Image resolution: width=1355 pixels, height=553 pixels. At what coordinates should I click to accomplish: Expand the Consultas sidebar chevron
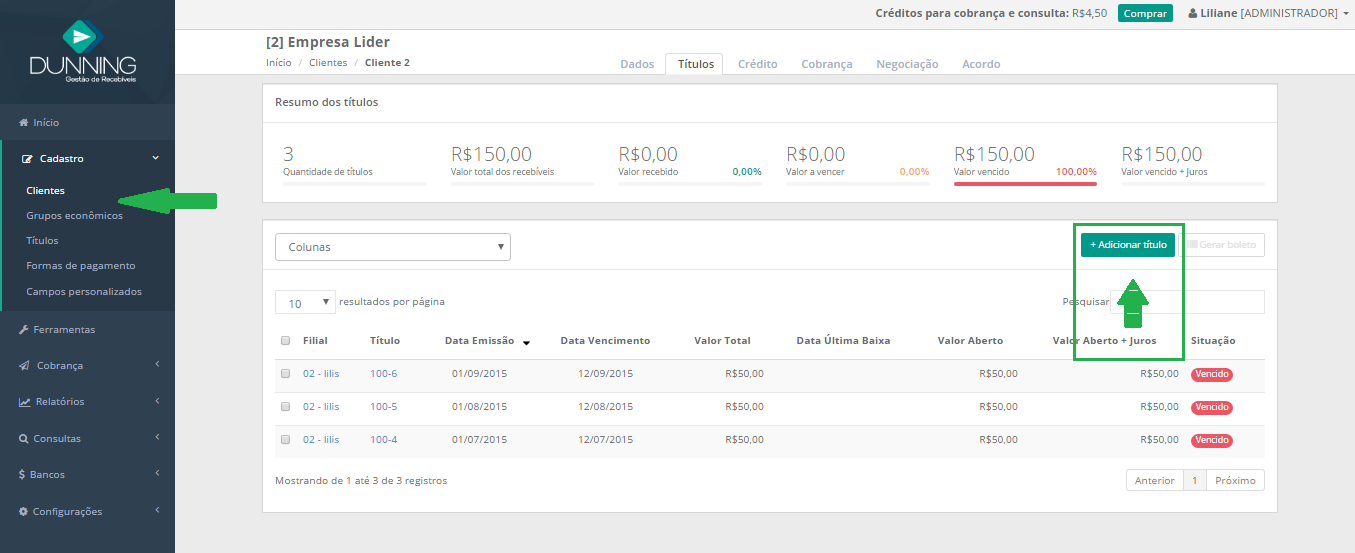pyautogui.click(x=157, y=437)
